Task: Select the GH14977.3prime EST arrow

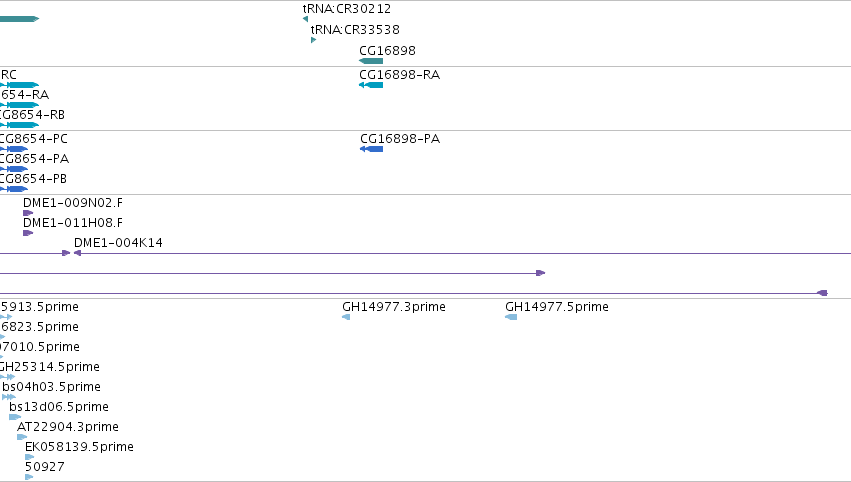Action: coord(346,317)
